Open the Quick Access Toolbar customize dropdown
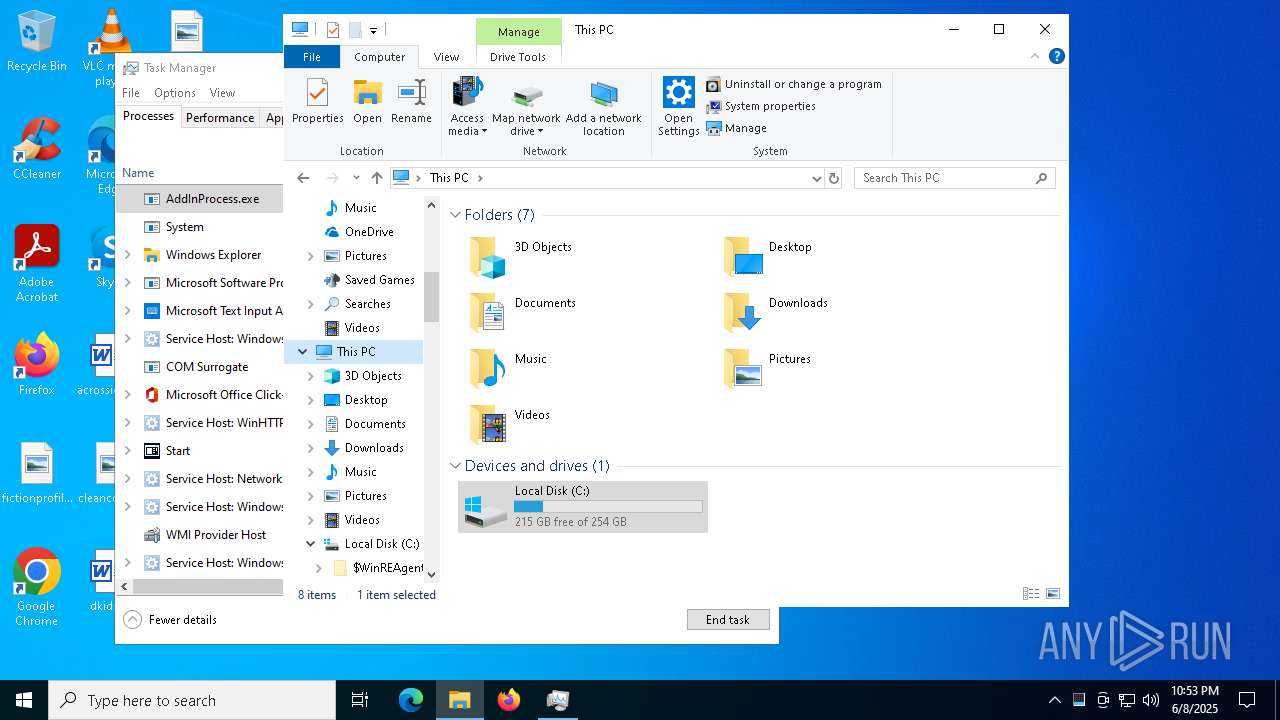Screen dimensions: 1280x720 click(373, 30)
